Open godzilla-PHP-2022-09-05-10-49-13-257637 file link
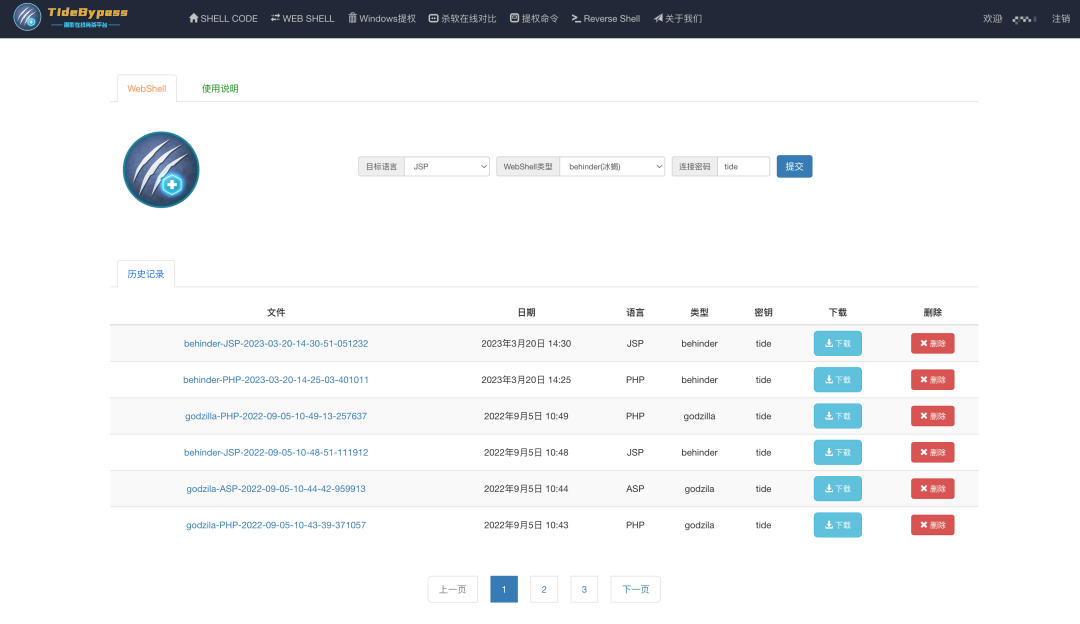This screenshot has width=1080, height=624. 276,416
